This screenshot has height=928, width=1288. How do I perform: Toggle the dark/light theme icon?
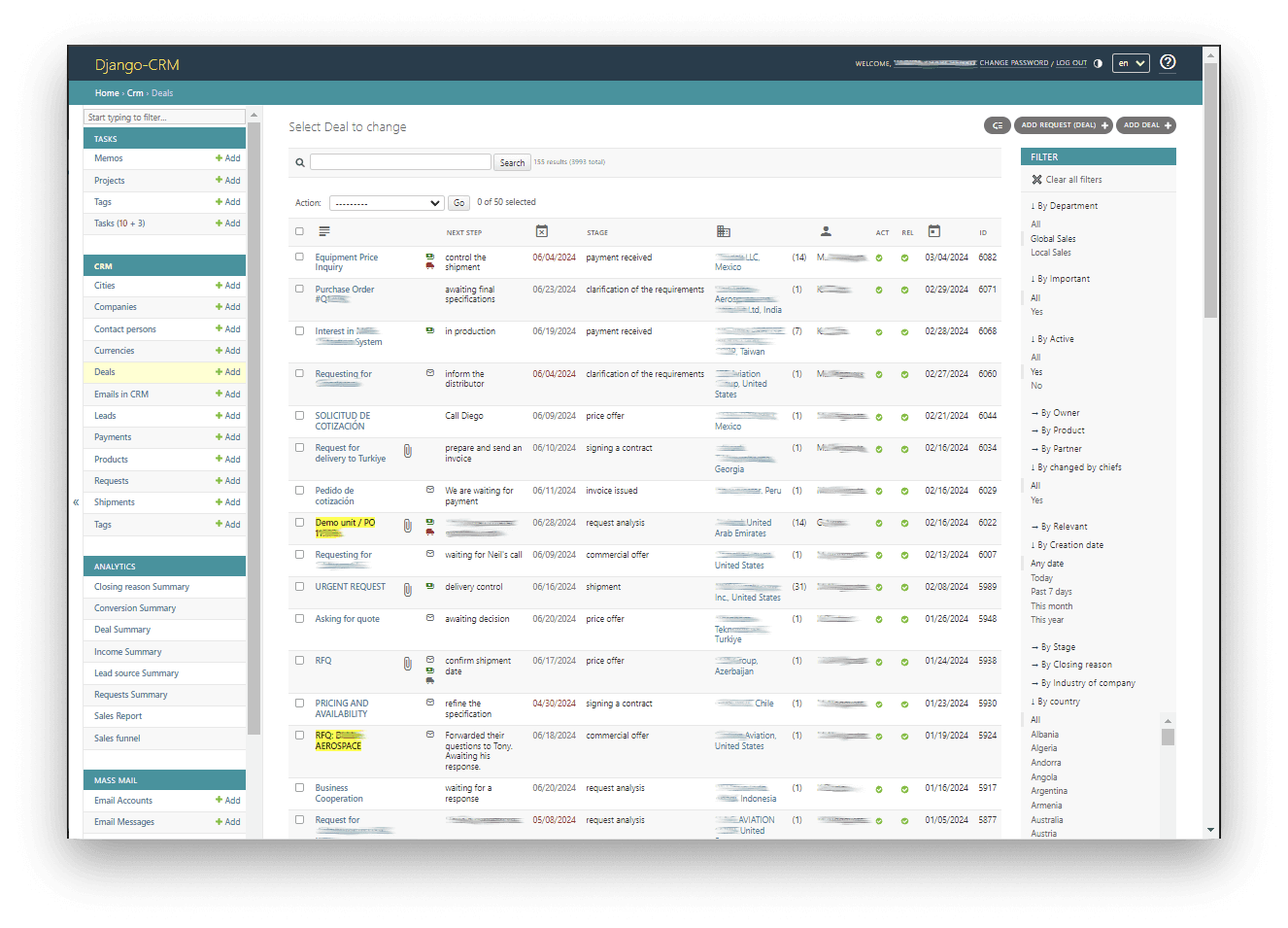[x=1098, y=63]
